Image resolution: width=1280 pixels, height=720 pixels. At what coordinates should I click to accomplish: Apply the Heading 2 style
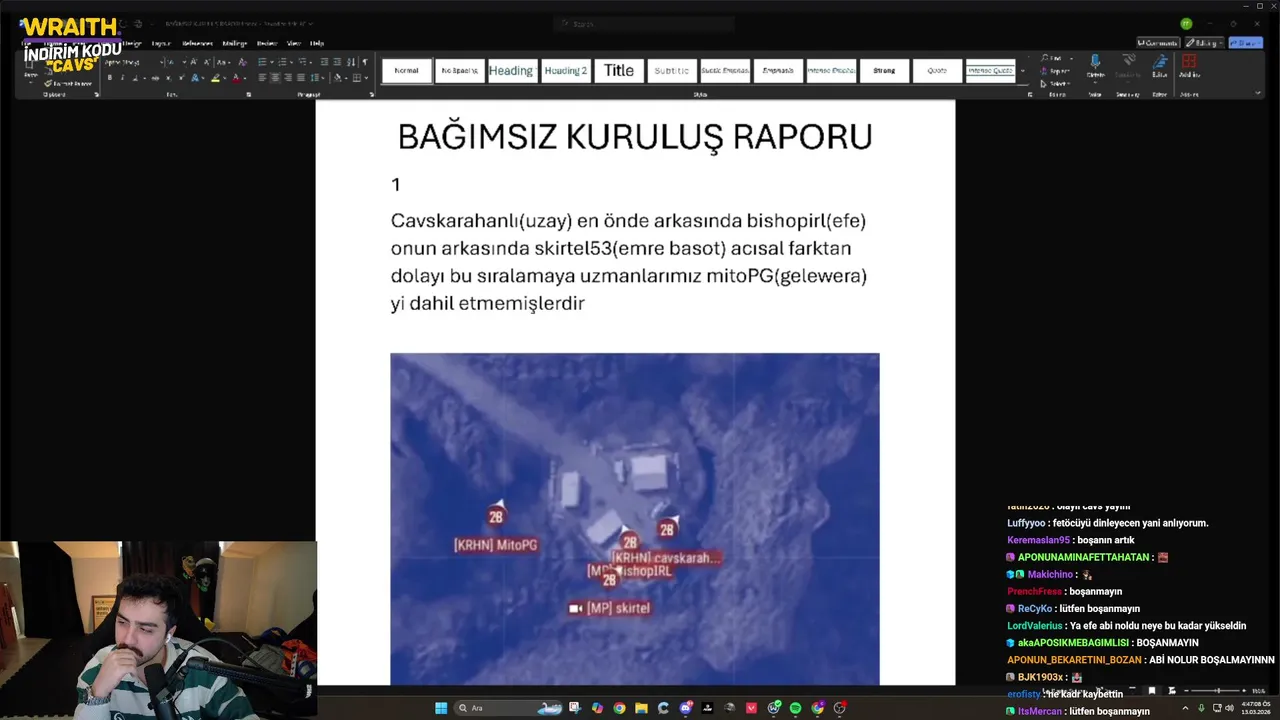click(566, 70)
